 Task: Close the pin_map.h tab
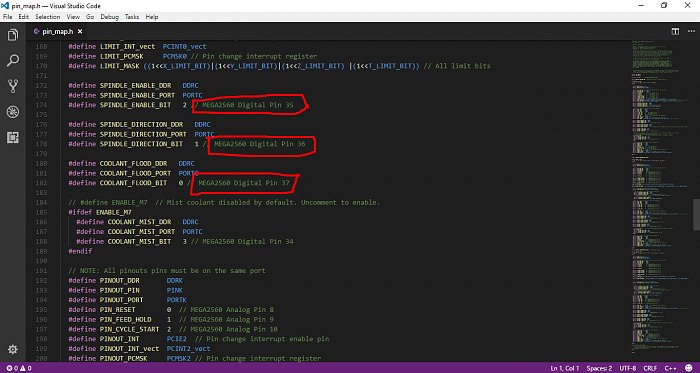point(80,32)
